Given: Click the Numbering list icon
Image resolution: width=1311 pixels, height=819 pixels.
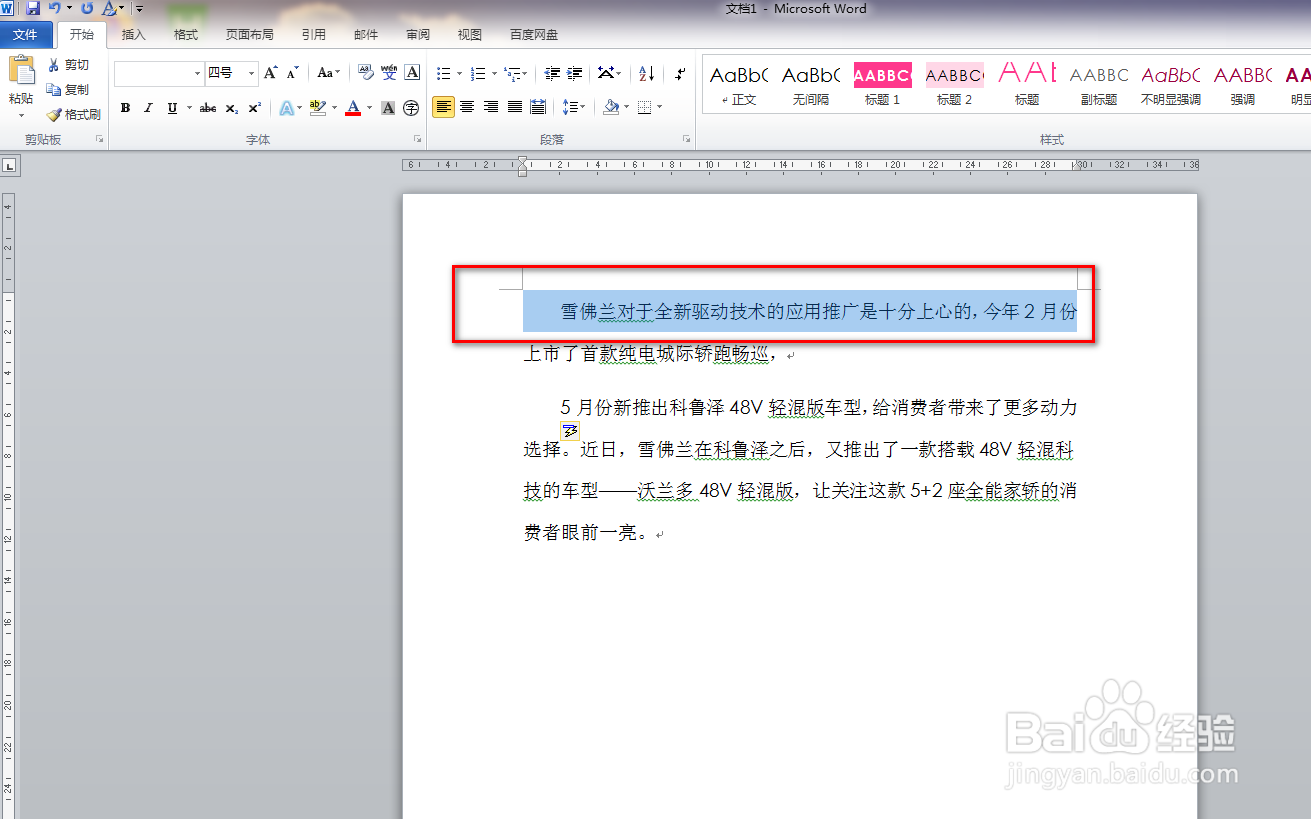Looking at the screenshot, I should pyautogui.click(x=477, y=73).
